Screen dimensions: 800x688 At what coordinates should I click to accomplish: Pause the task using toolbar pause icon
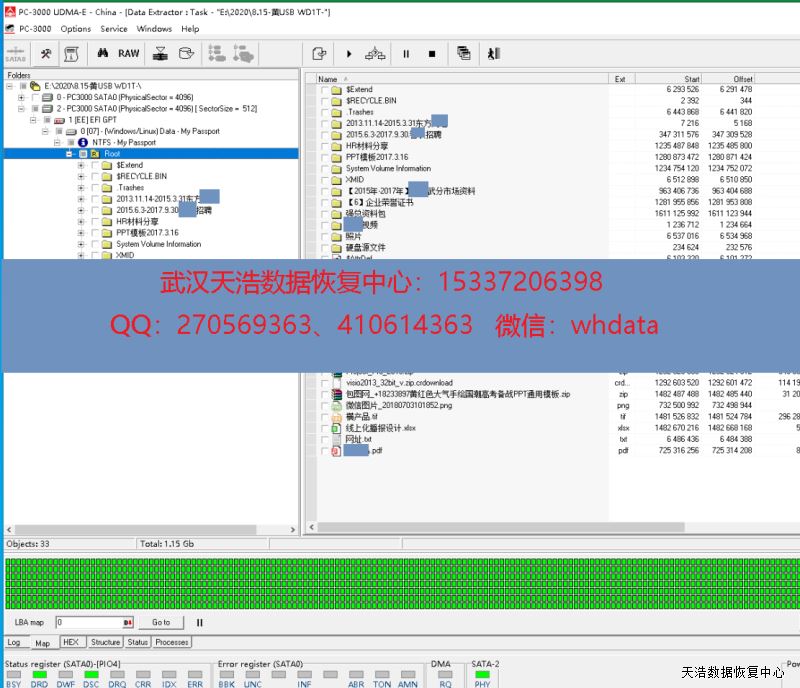(x=406, y=53)
